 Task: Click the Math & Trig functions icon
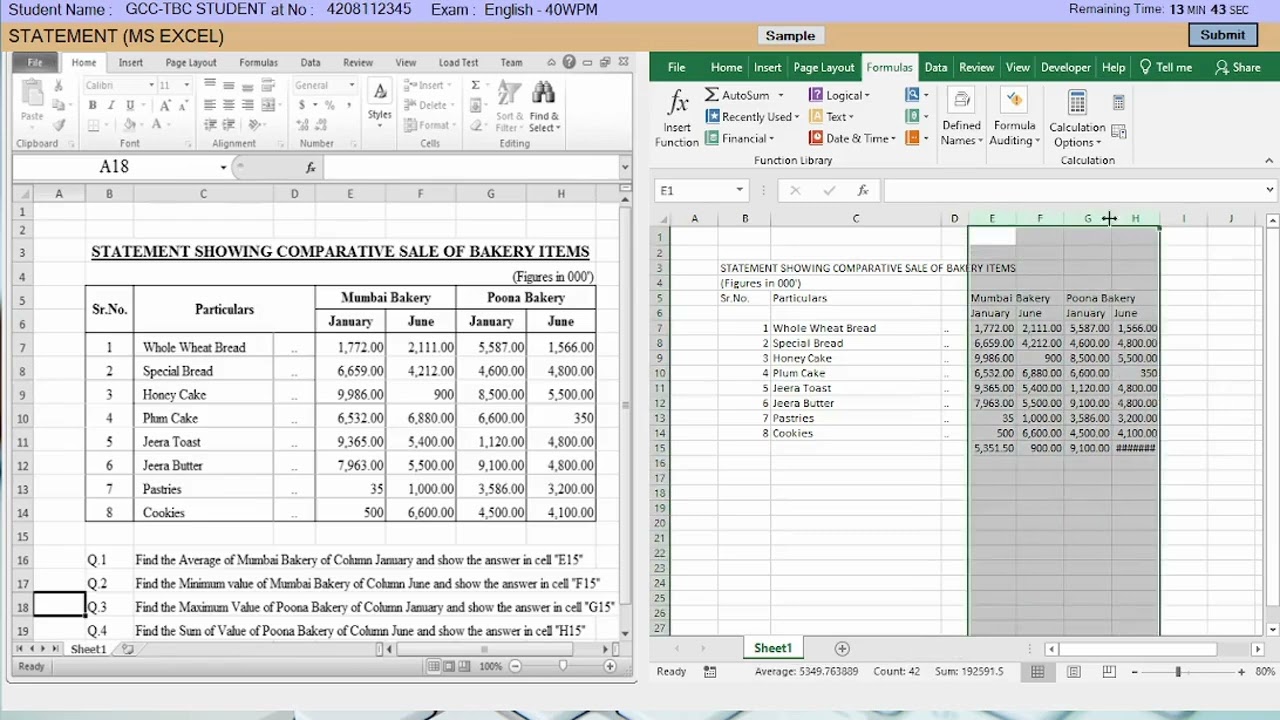[914, 117]
